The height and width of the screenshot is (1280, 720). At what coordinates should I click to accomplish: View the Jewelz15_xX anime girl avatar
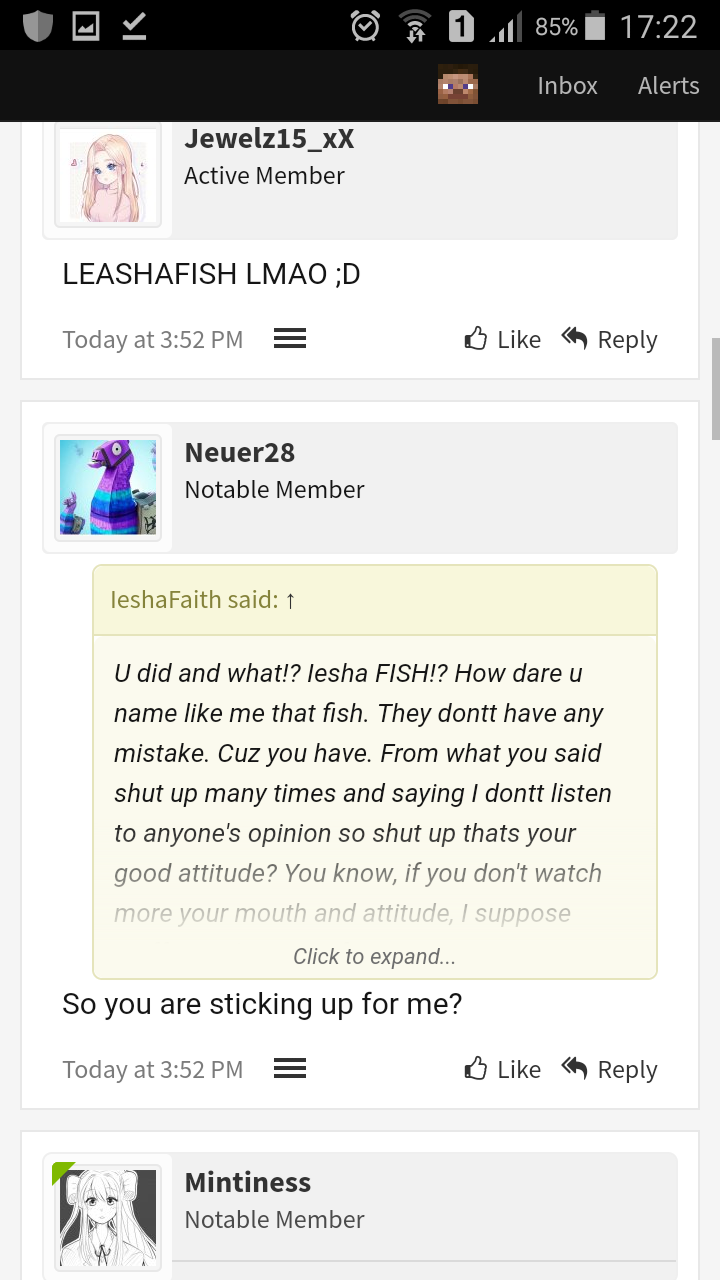point(108,176)
